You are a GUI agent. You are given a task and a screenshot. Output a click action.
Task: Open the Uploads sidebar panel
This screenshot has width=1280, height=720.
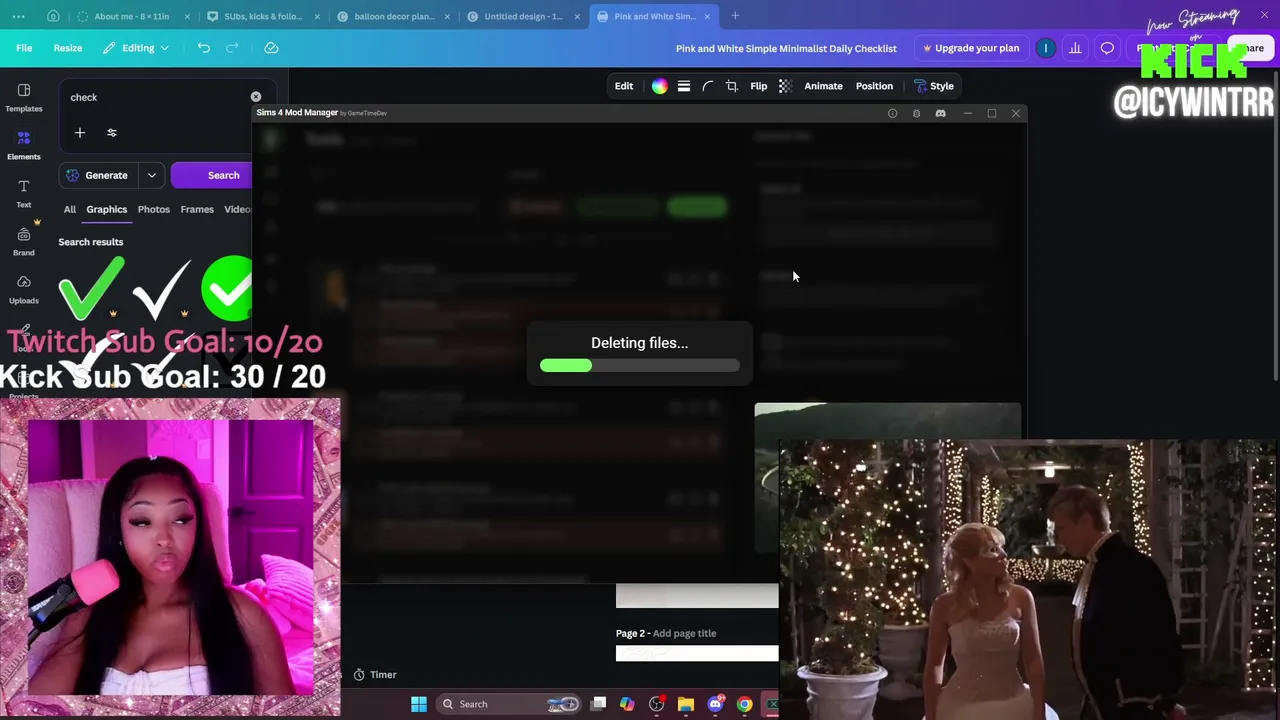point(24,289)
